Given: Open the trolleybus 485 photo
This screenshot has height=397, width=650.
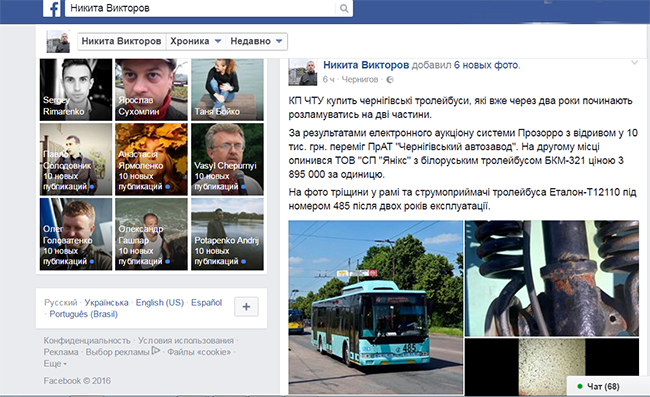Looking at the screenshot, I should (376, 307).
